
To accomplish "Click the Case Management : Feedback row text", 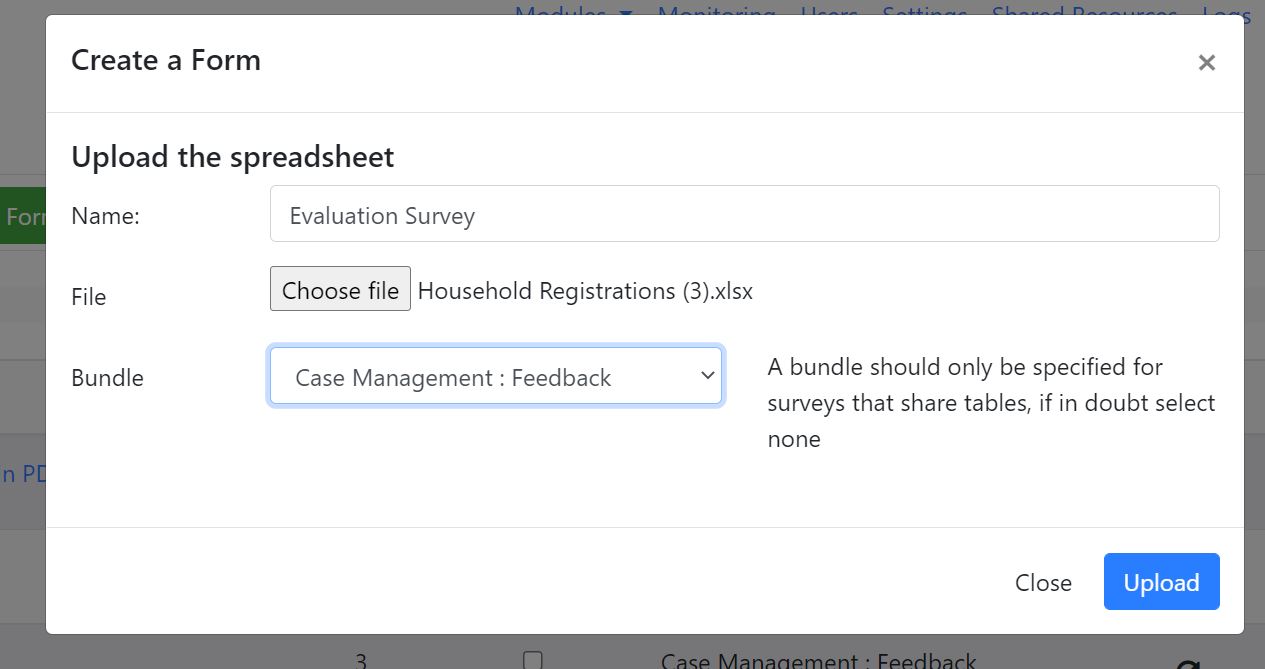I will (818, 661).
